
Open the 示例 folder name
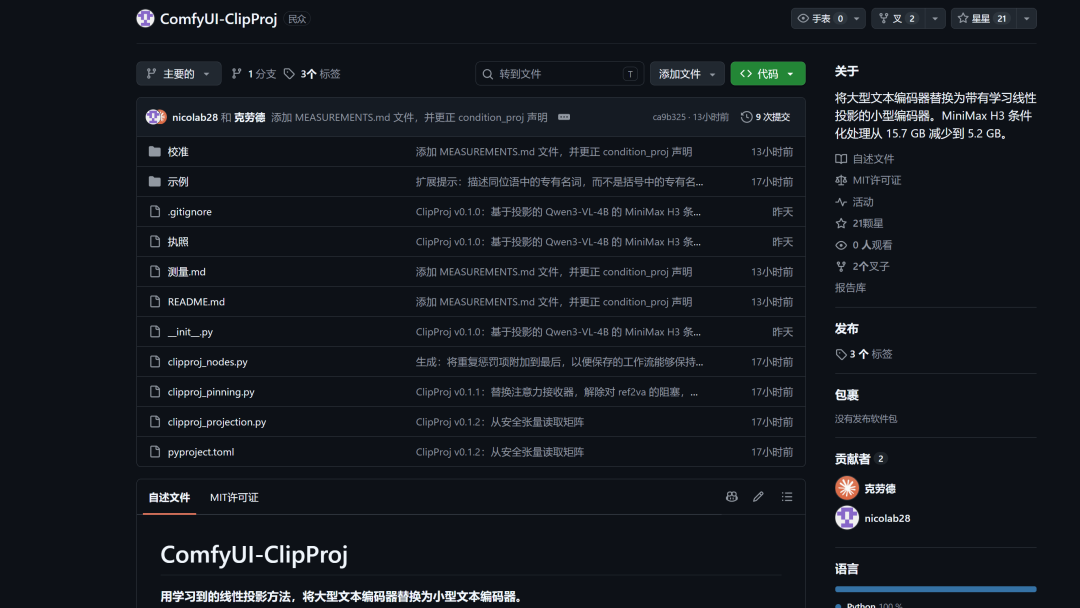178,182
